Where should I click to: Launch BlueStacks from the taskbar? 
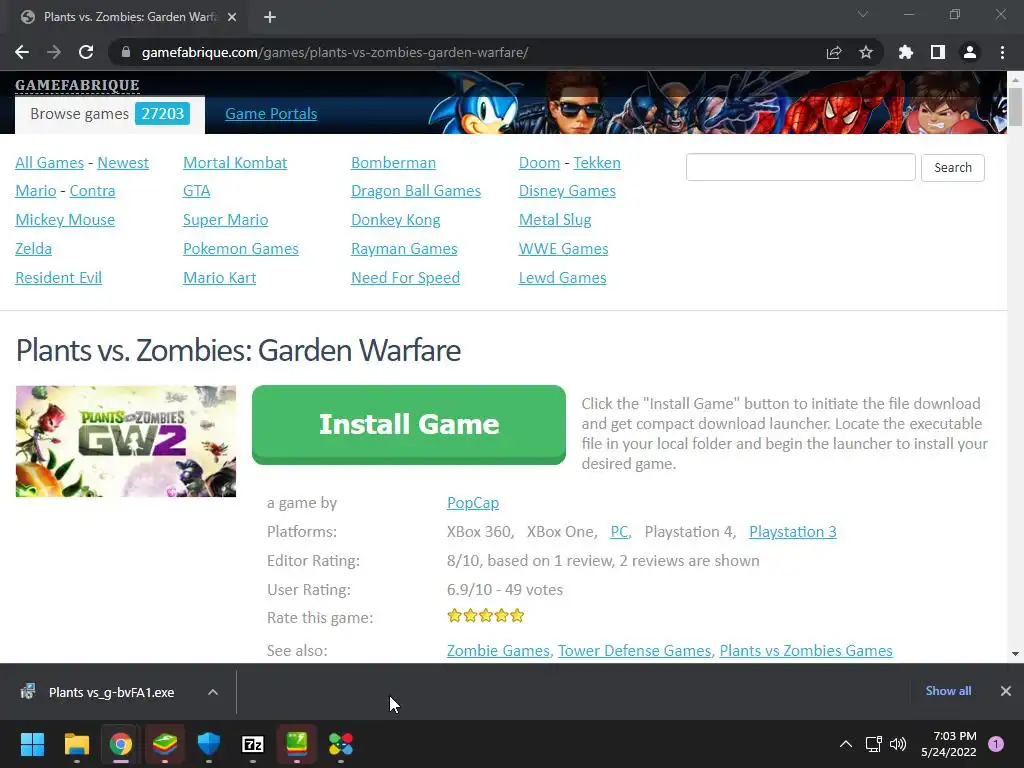click(165, 744)
